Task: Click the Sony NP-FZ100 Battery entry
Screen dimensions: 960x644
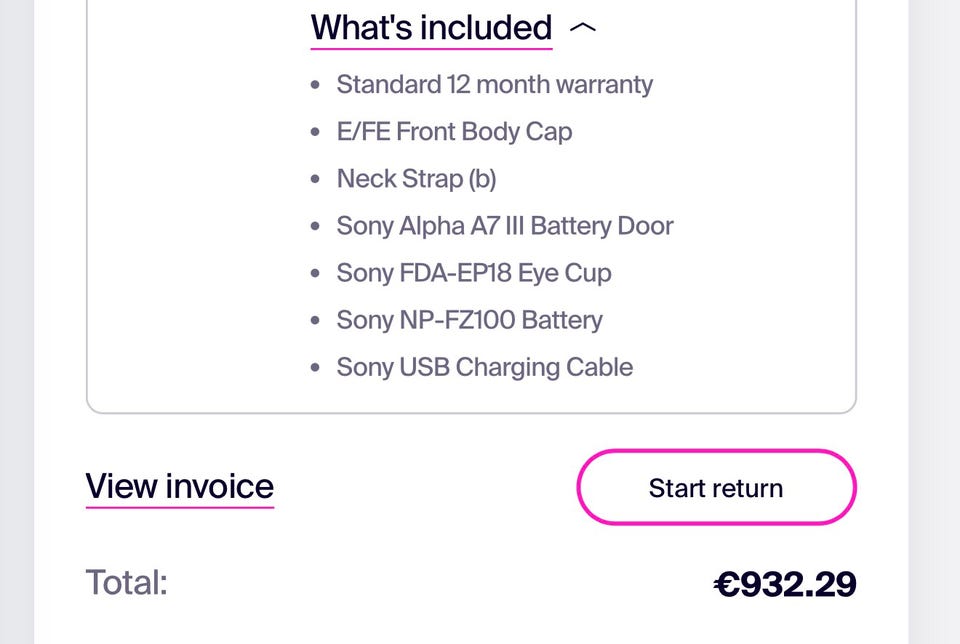Action: pos(469,320)
